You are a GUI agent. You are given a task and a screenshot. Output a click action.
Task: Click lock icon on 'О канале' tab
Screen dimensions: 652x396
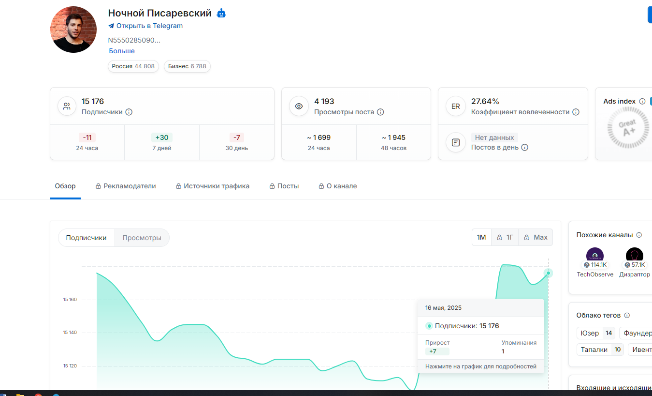click(321, 186)
